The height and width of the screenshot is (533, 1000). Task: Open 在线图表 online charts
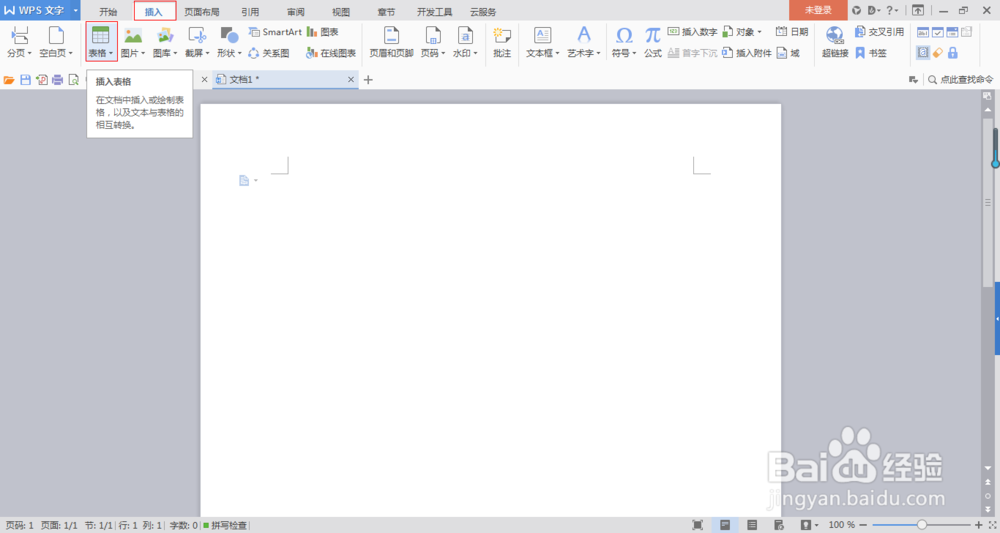331,54
